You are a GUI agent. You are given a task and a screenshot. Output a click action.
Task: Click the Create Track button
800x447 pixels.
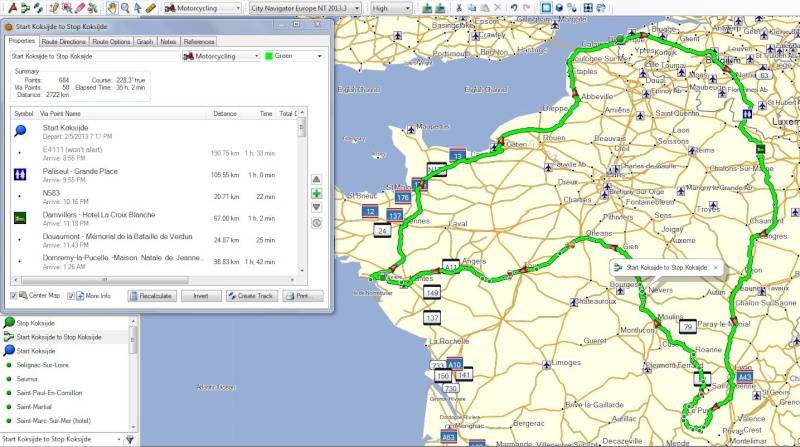252,296
